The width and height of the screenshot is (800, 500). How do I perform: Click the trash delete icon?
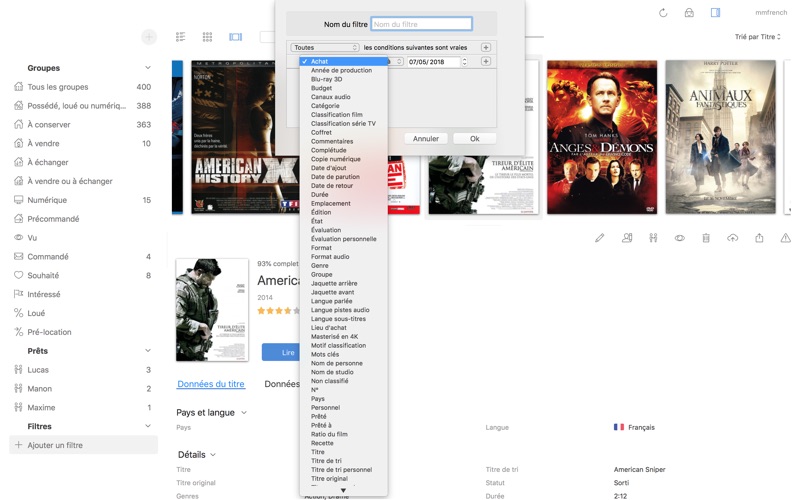coord(706,238)
